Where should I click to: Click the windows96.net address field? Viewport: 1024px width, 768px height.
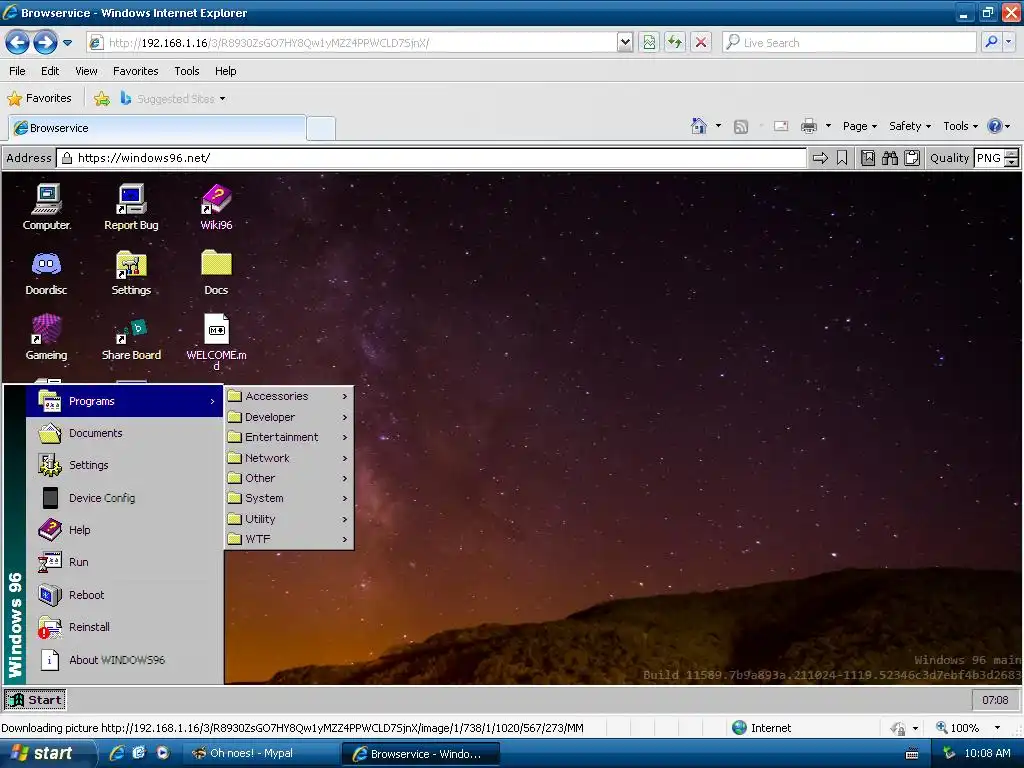click(x=432, y=158)
